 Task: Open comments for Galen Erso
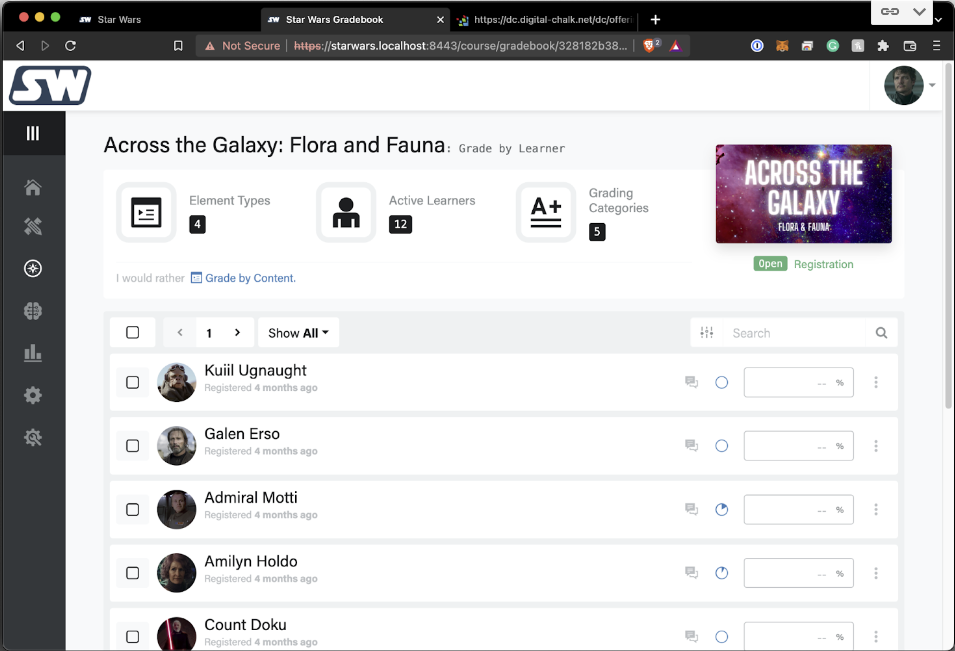691,446
